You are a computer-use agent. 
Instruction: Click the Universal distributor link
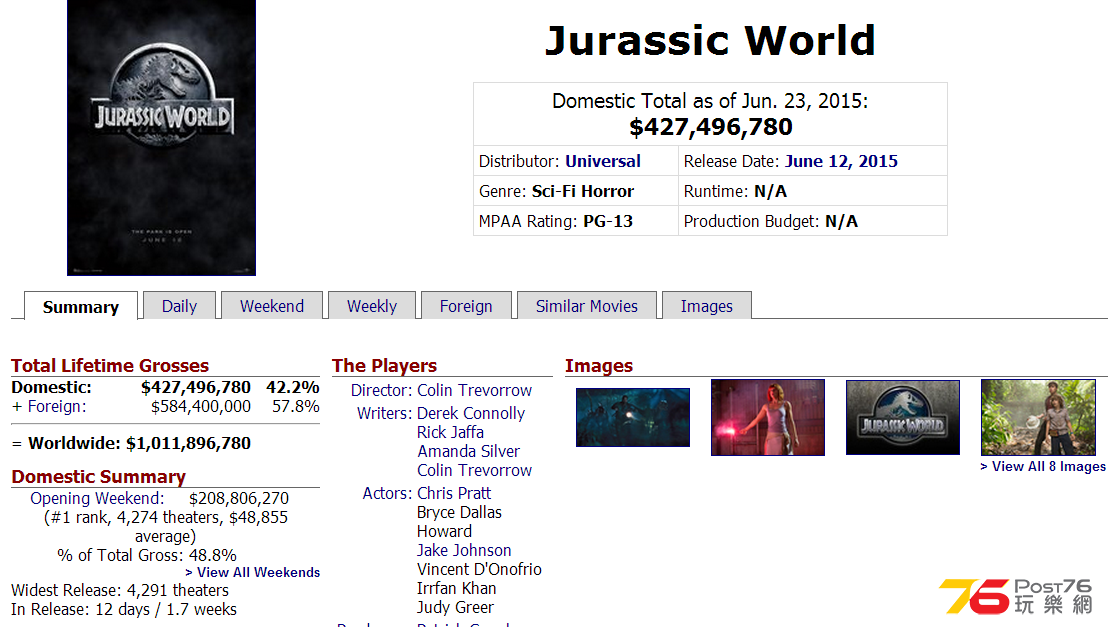pos(603,161)
